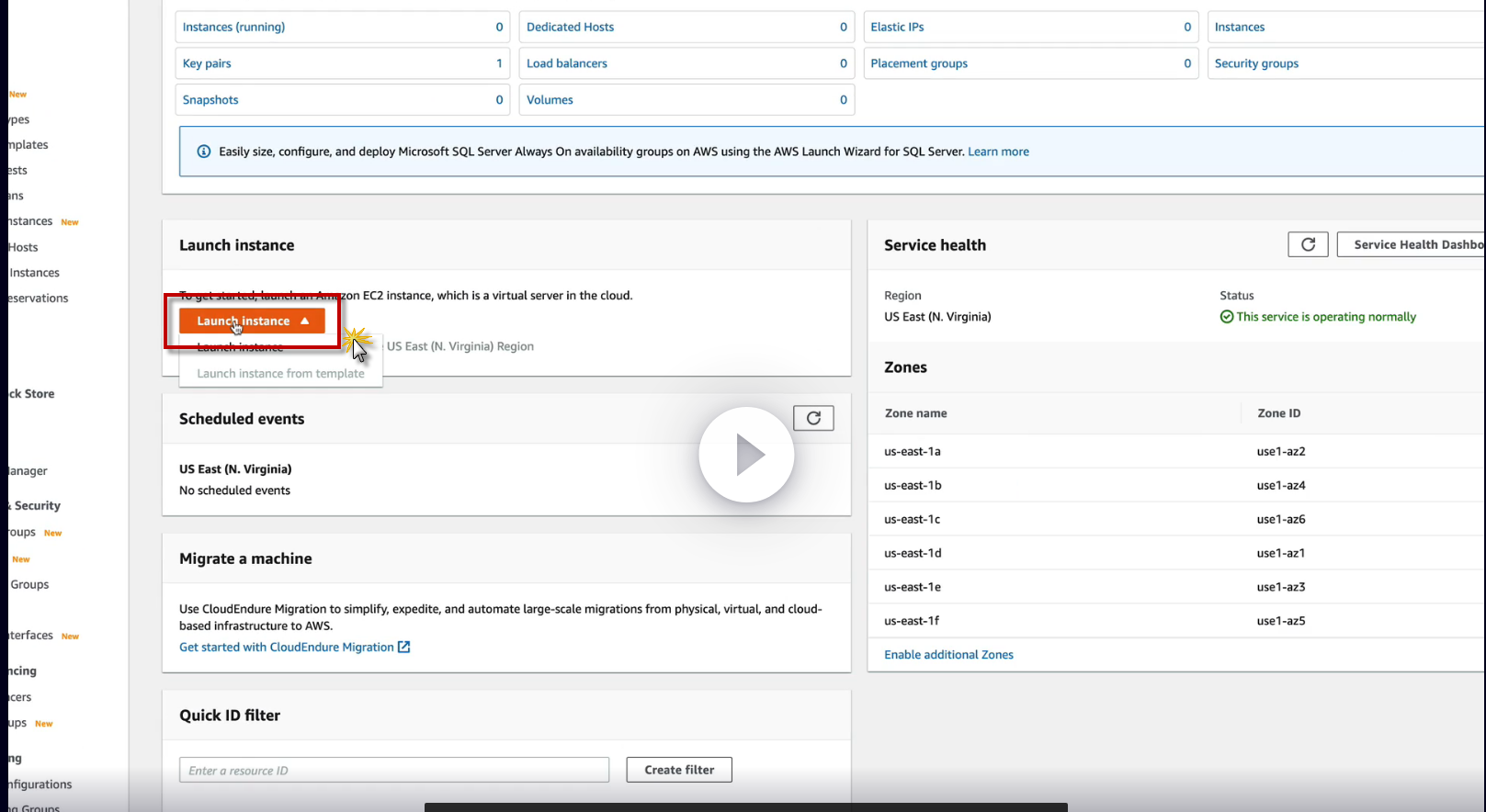The width and height of the screenshot is (1486, 812).
Task: Type in the Enter a resource ID field
Action: coord(394,770)
